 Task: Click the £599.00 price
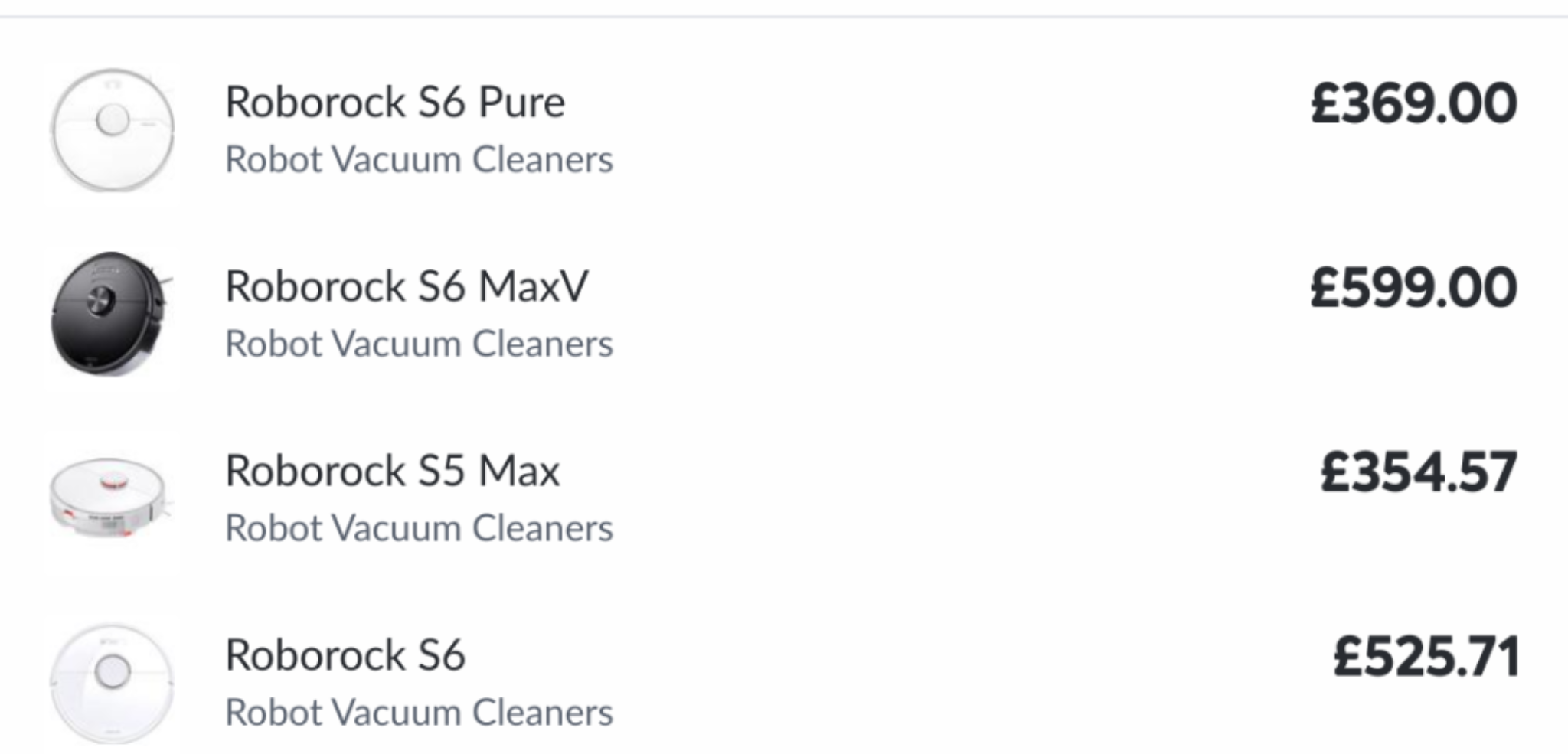pos(1413,288)
